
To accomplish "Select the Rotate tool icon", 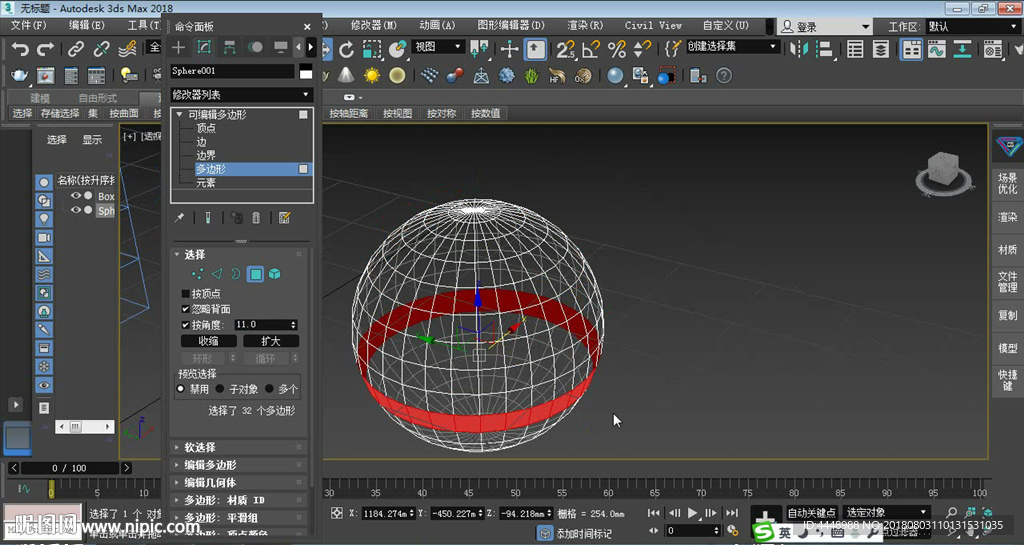I will click(x=346, y=49).
